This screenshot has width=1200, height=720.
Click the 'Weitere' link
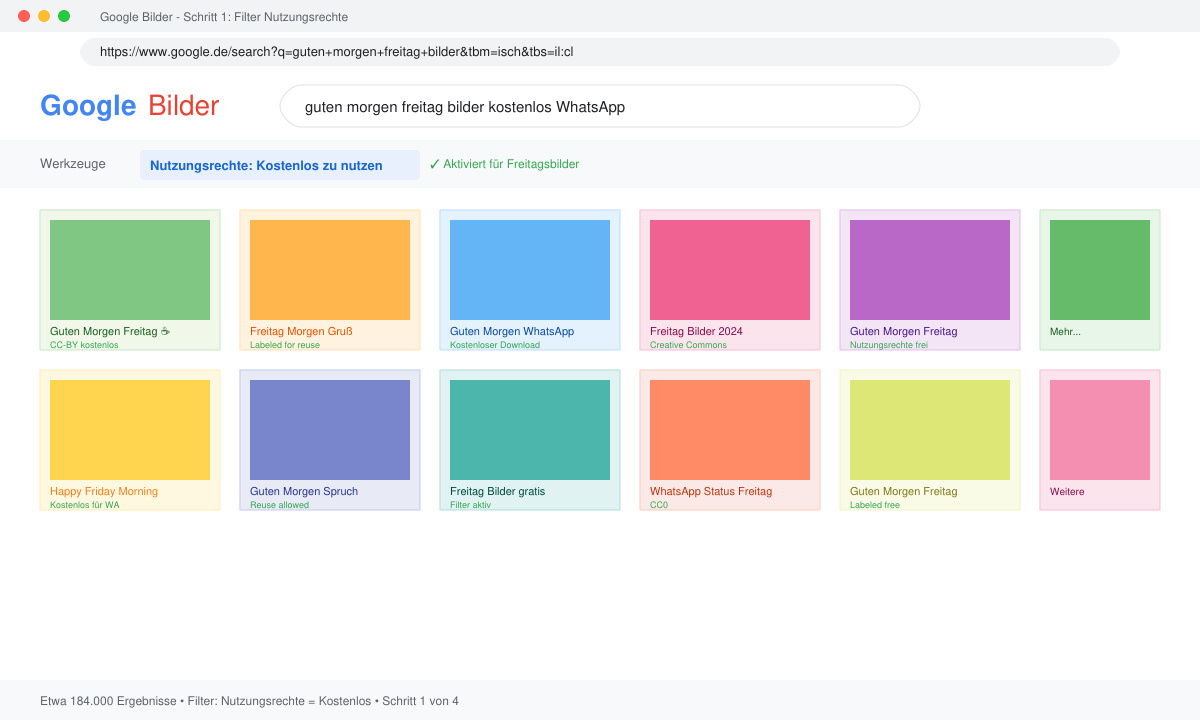tap(1067, 491)
